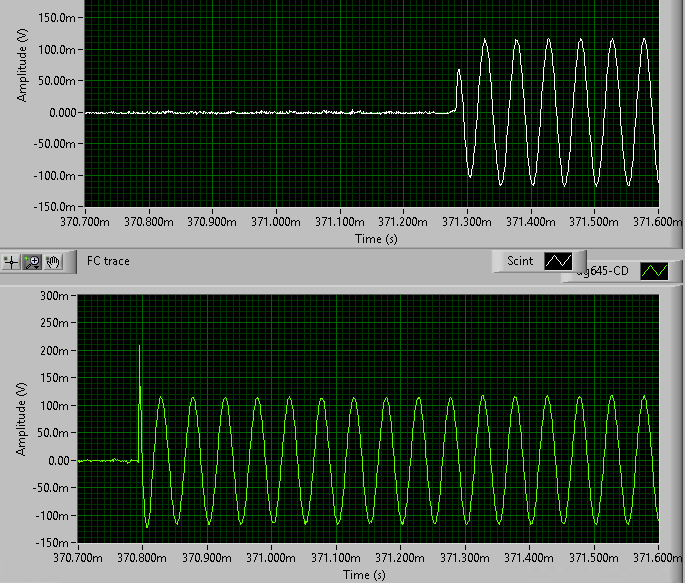Viewport: 685px width, 583px height.
Task: Edit bottom graph -150m Y-axis minimum
Action: click(51, 543)
